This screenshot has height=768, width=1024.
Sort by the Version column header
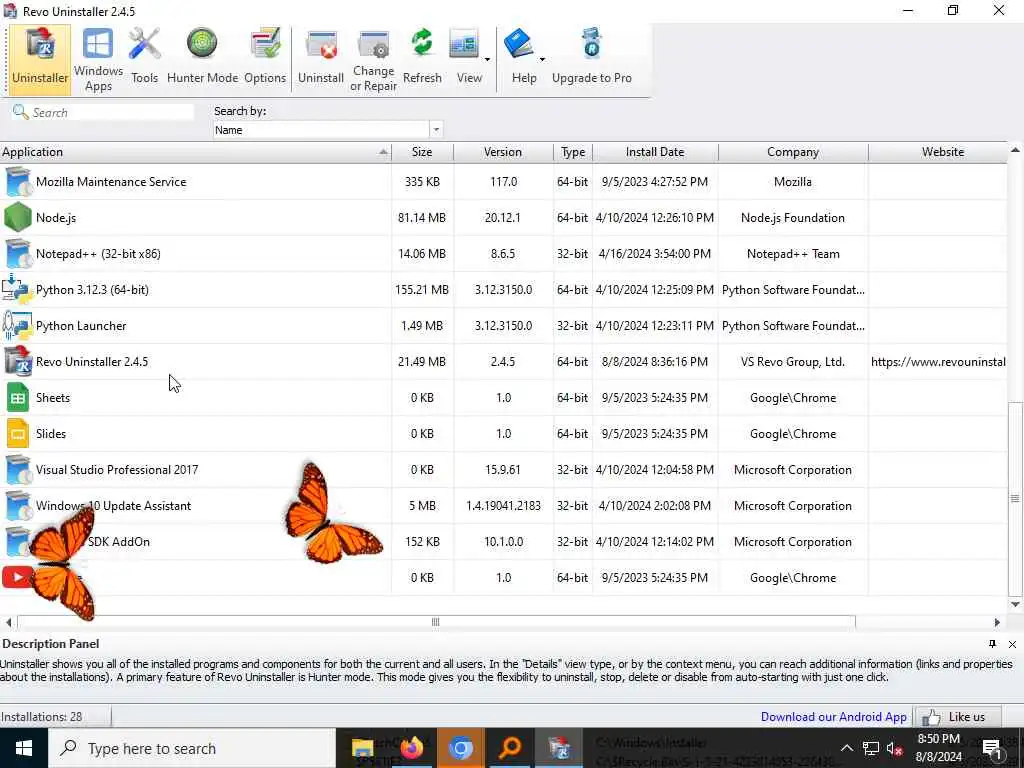point(503,152)
